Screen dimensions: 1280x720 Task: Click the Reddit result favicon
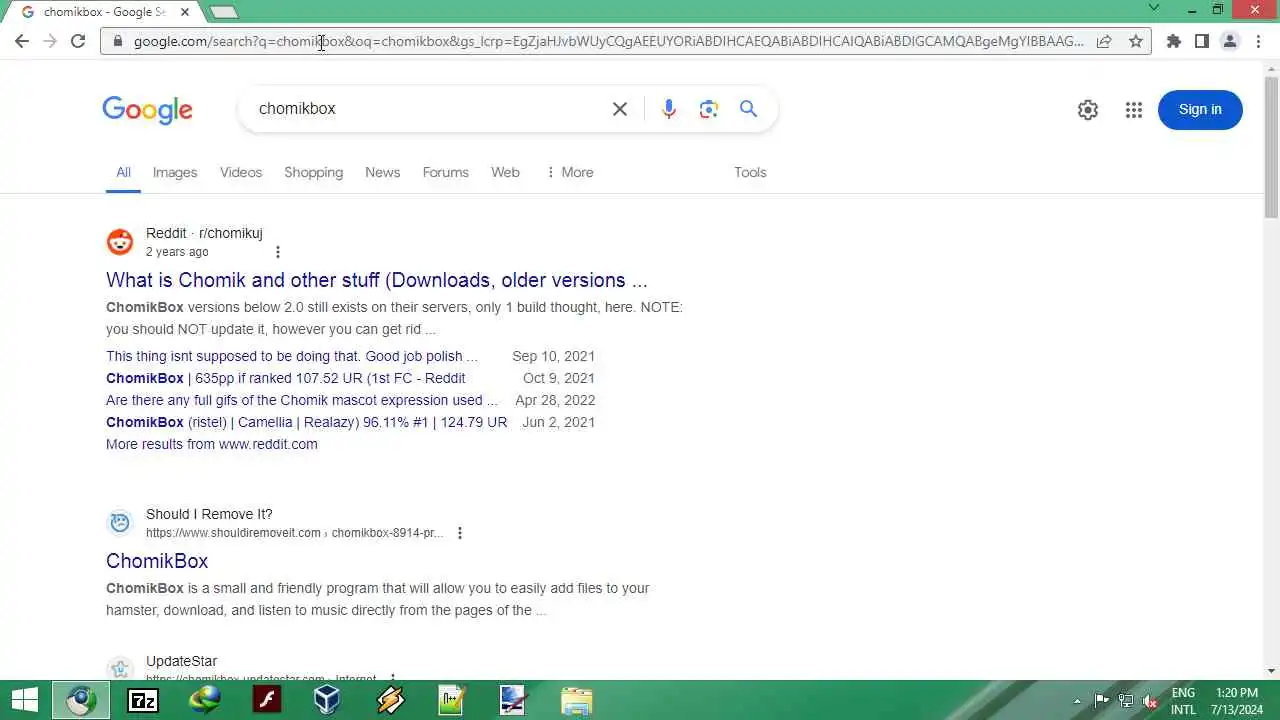pos(120,242)
